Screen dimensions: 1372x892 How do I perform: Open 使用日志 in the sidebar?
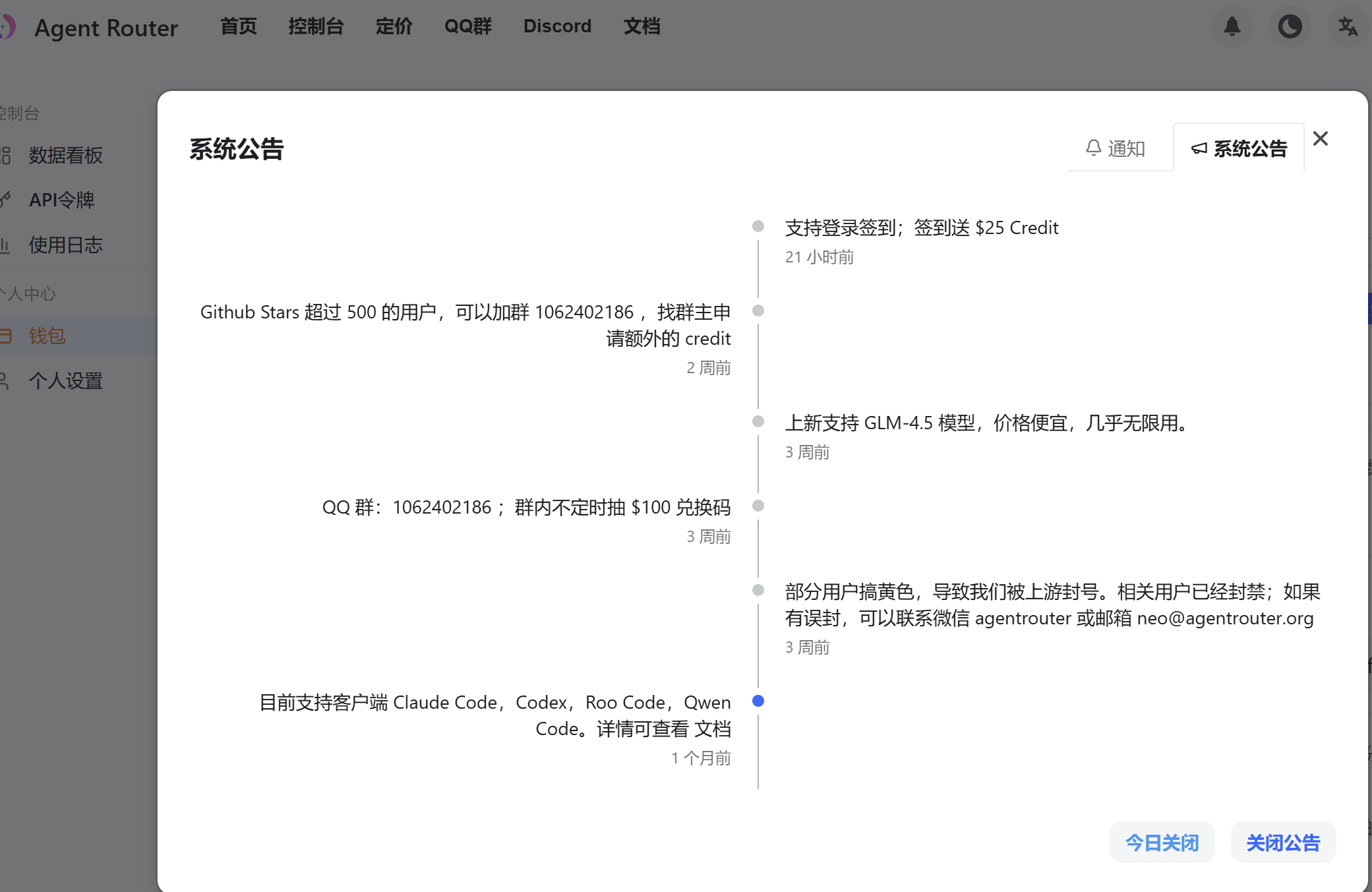point(65,245)
